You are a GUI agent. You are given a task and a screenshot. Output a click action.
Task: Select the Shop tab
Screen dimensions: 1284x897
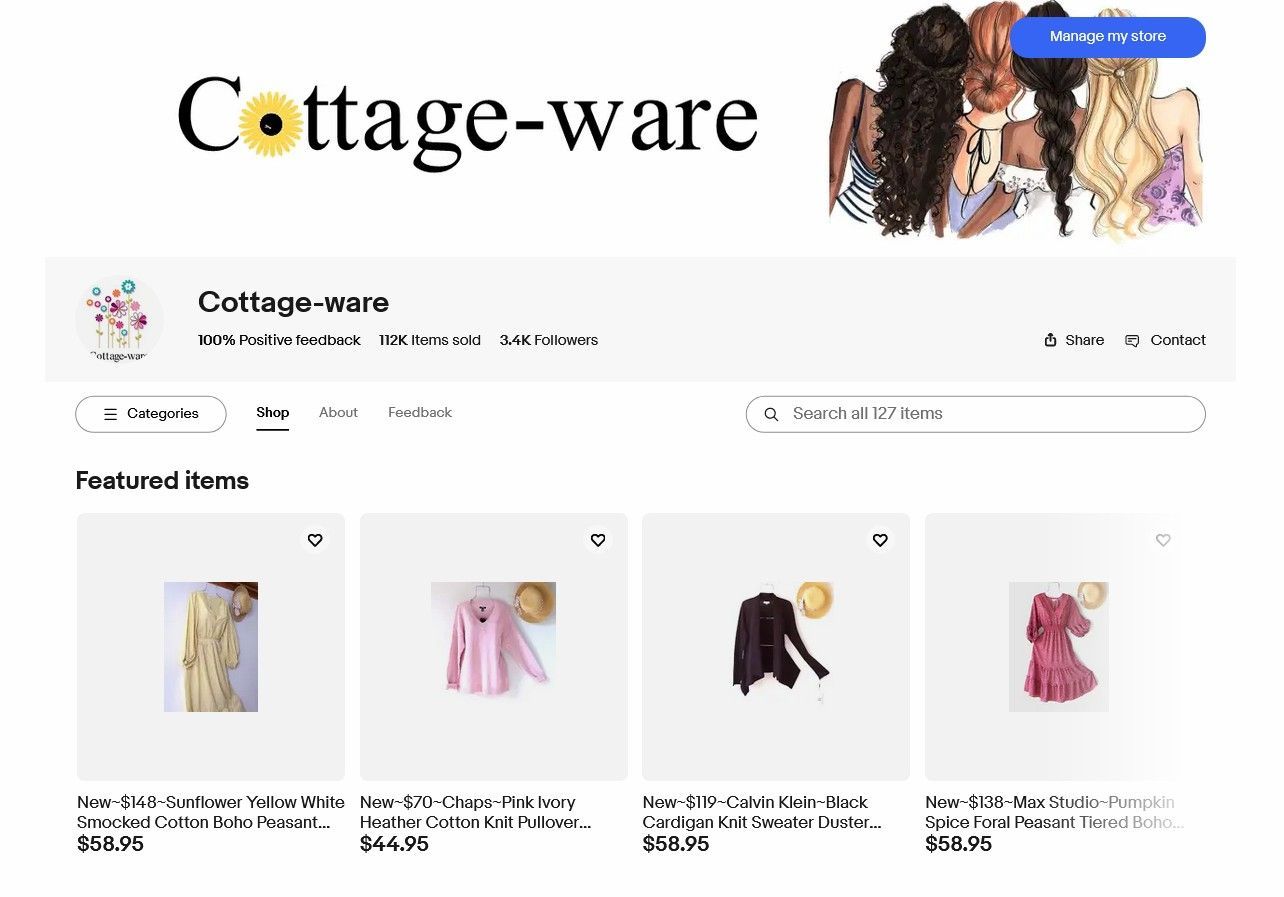[x=272, y=412]
